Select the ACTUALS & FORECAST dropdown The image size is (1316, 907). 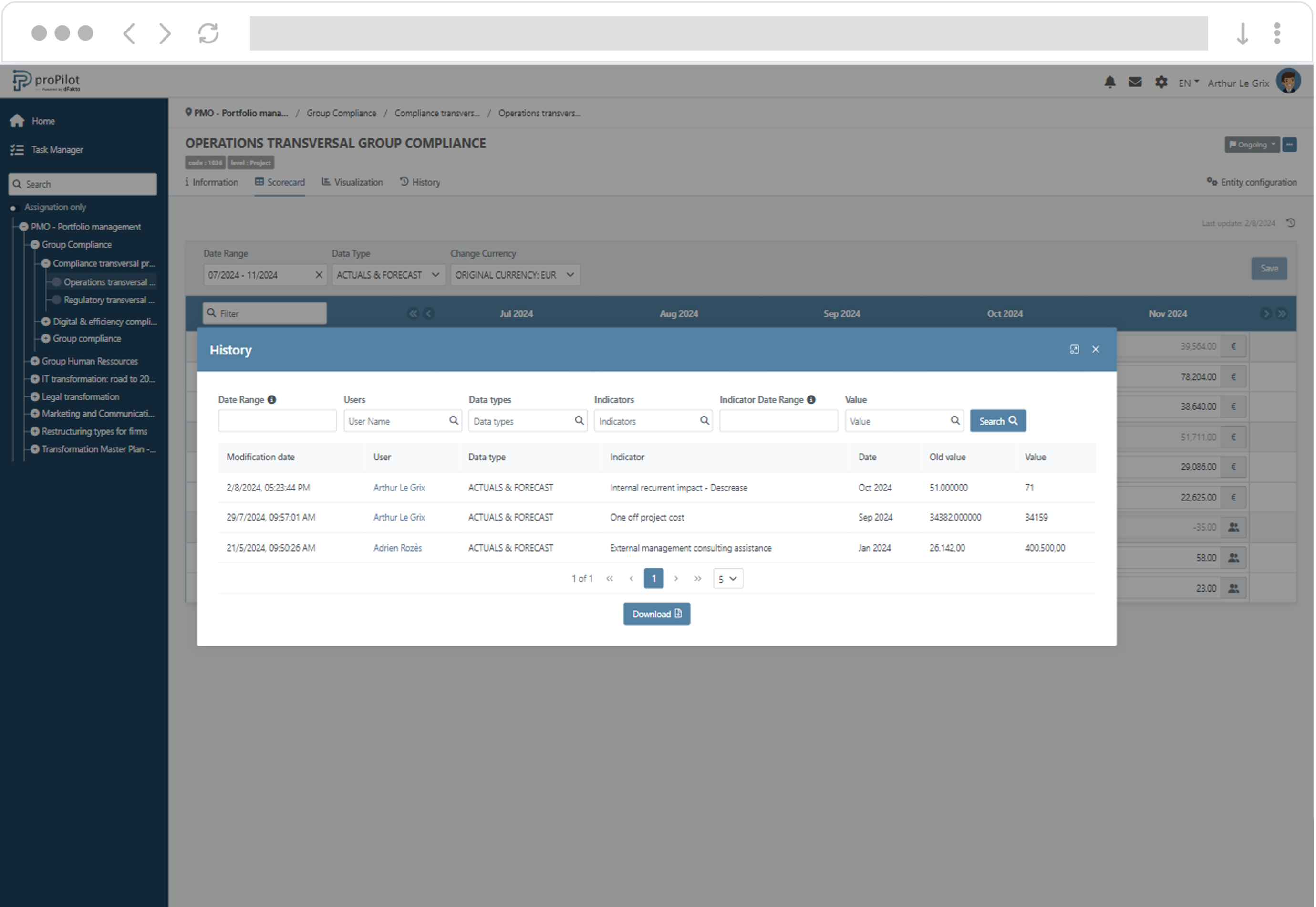coord(386,275)
